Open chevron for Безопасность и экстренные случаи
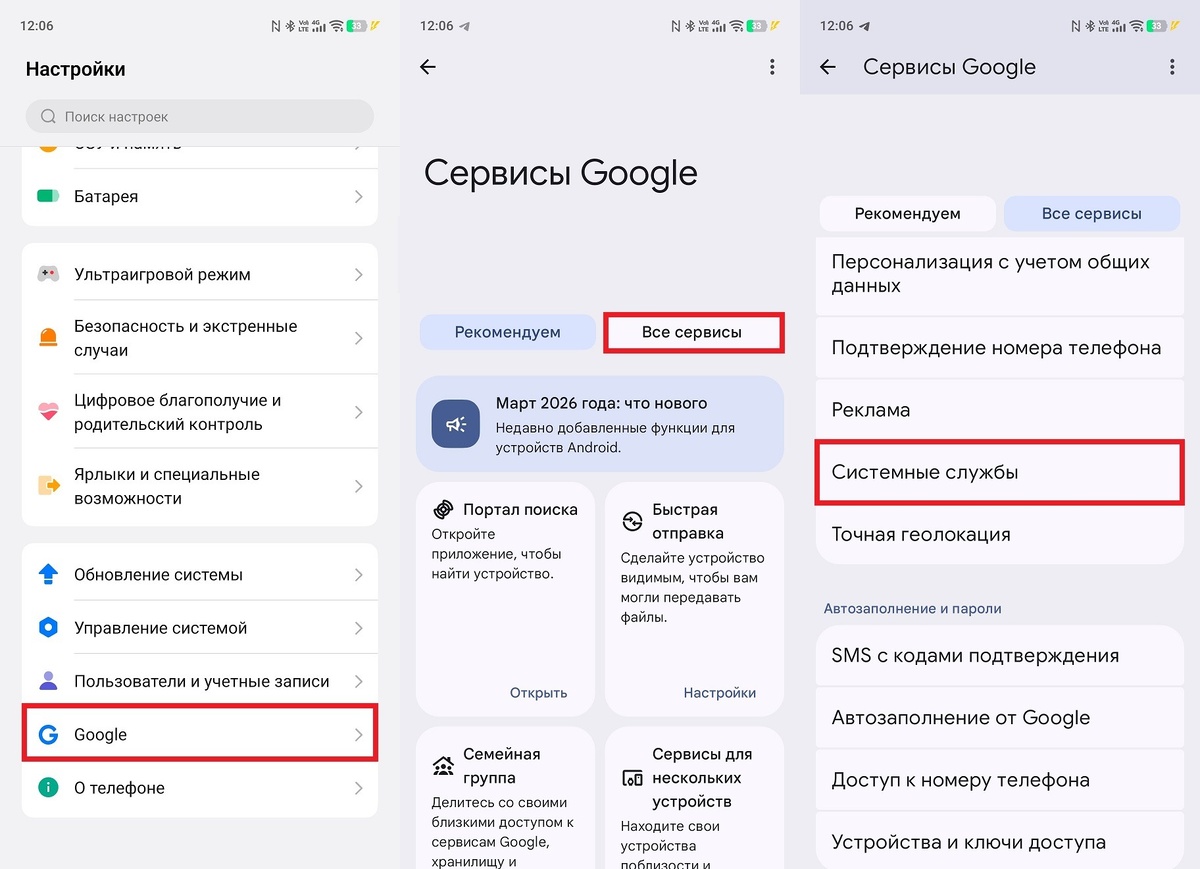 pos(358,338)
